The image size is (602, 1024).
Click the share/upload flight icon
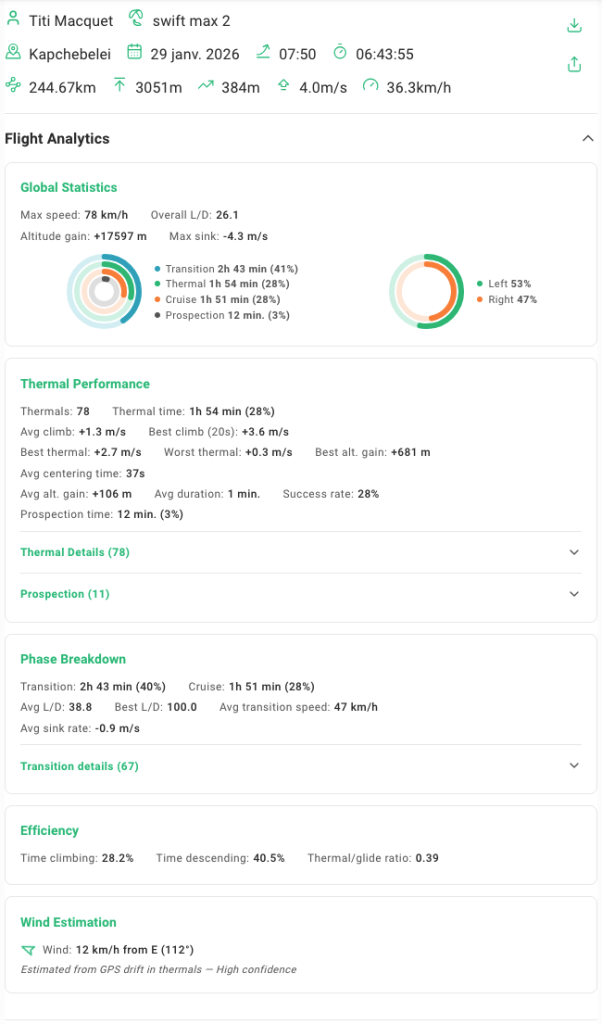point(574,65)
